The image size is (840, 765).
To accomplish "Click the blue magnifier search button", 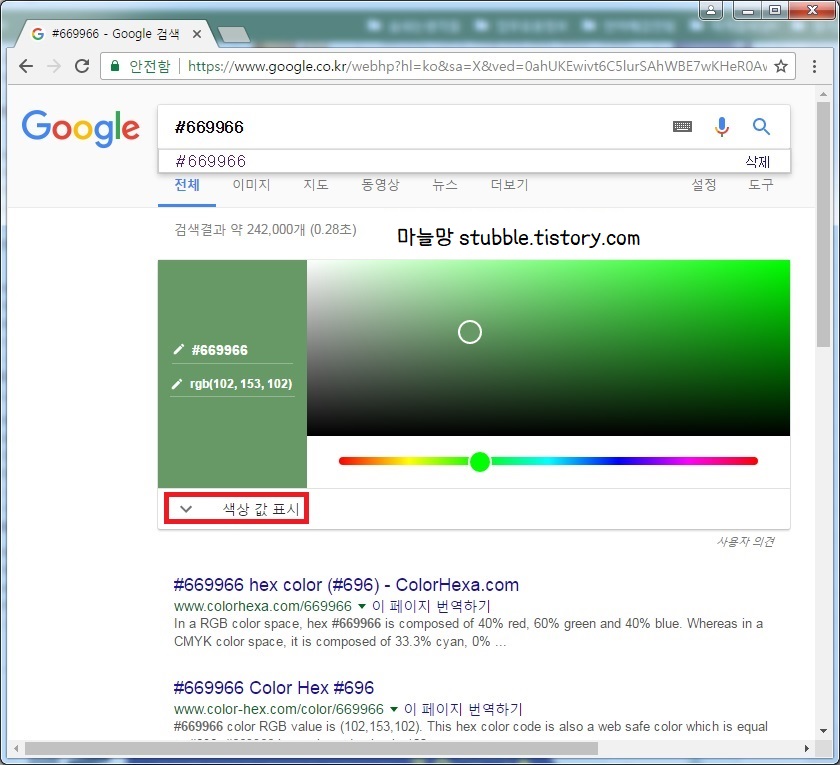I will [x=761, y=127].
